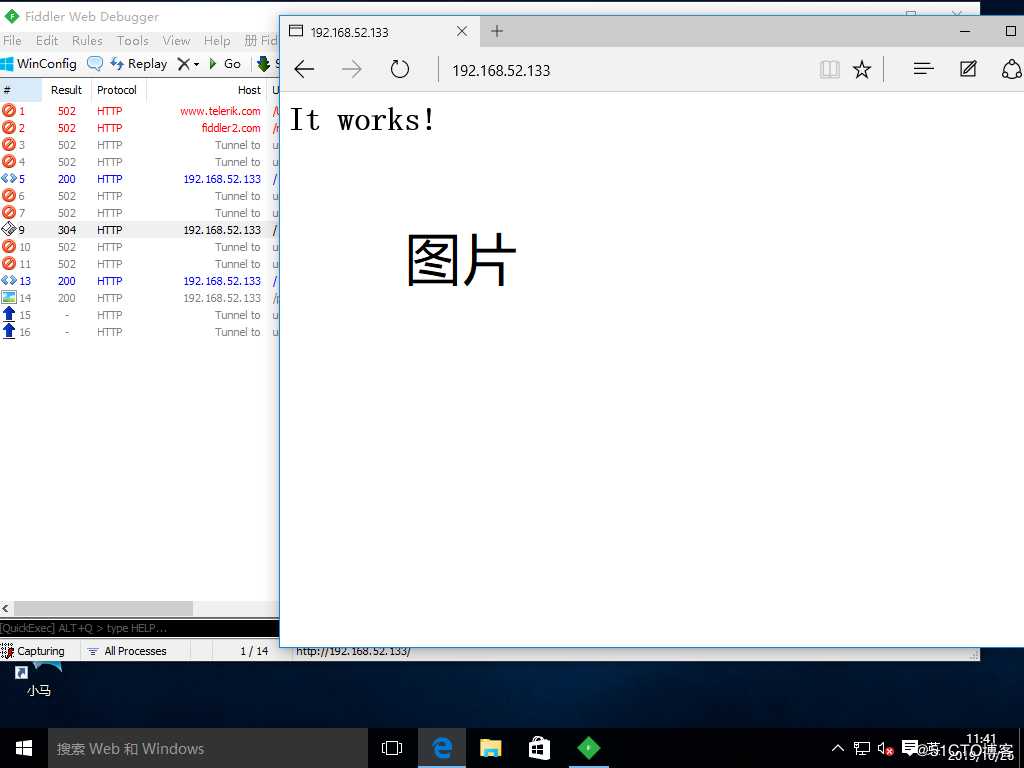
Task: Click the blocked icon of session 4
Action: [9, 161]
